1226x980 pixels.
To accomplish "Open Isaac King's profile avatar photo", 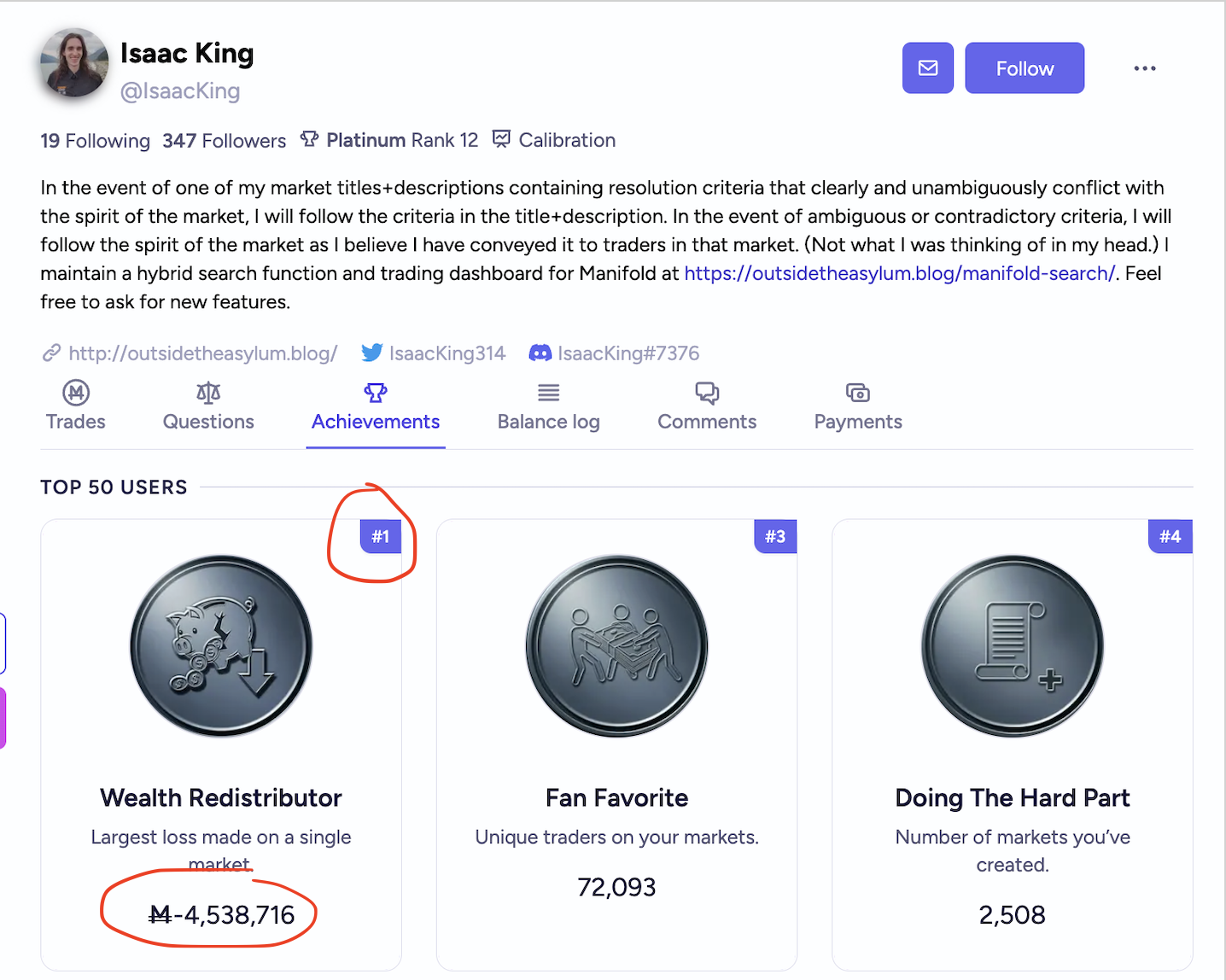I will [x=74, y=62].
